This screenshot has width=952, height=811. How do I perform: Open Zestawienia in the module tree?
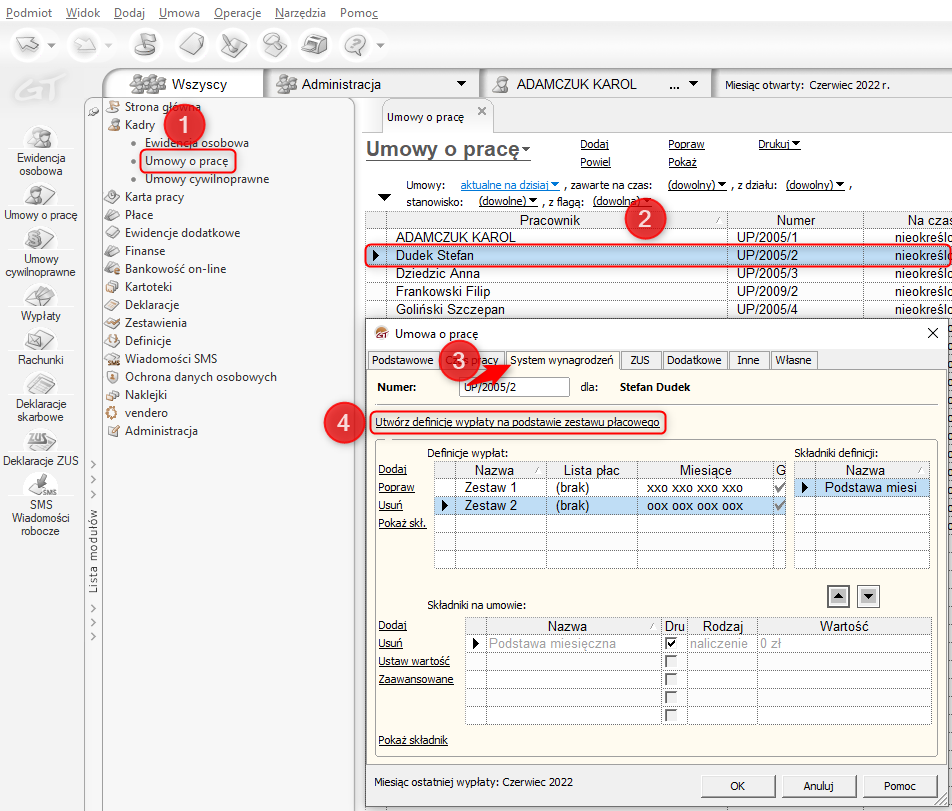155,323
